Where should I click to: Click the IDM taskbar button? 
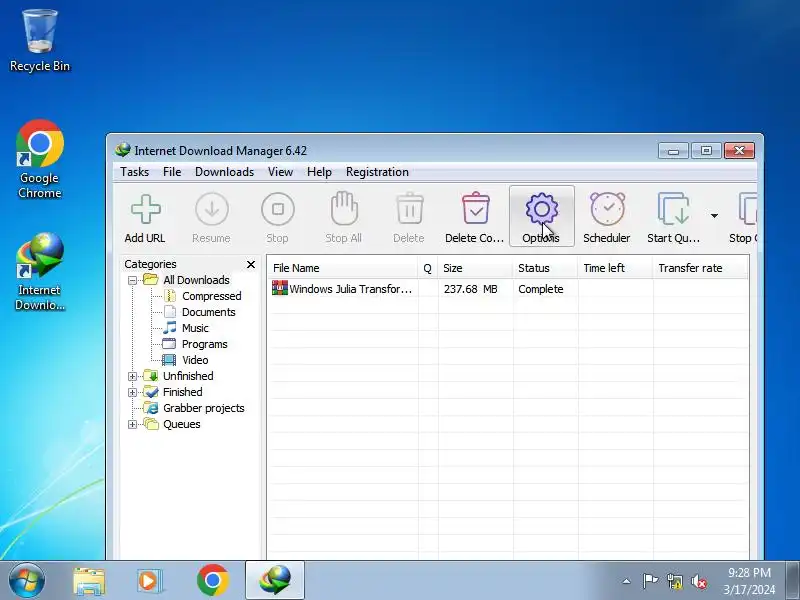[275, 580]
